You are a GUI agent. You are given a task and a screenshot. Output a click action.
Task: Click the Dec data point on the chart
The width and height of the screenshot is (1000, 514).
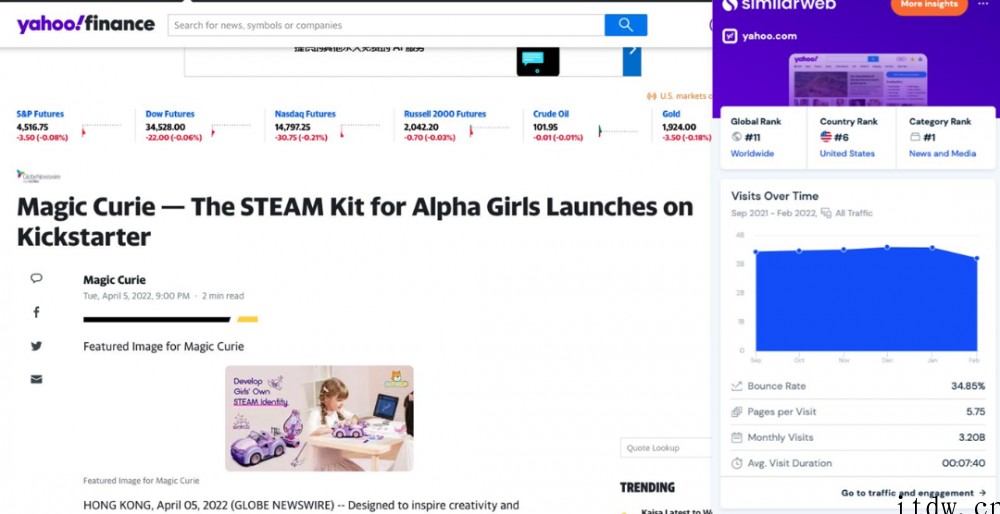887,247
